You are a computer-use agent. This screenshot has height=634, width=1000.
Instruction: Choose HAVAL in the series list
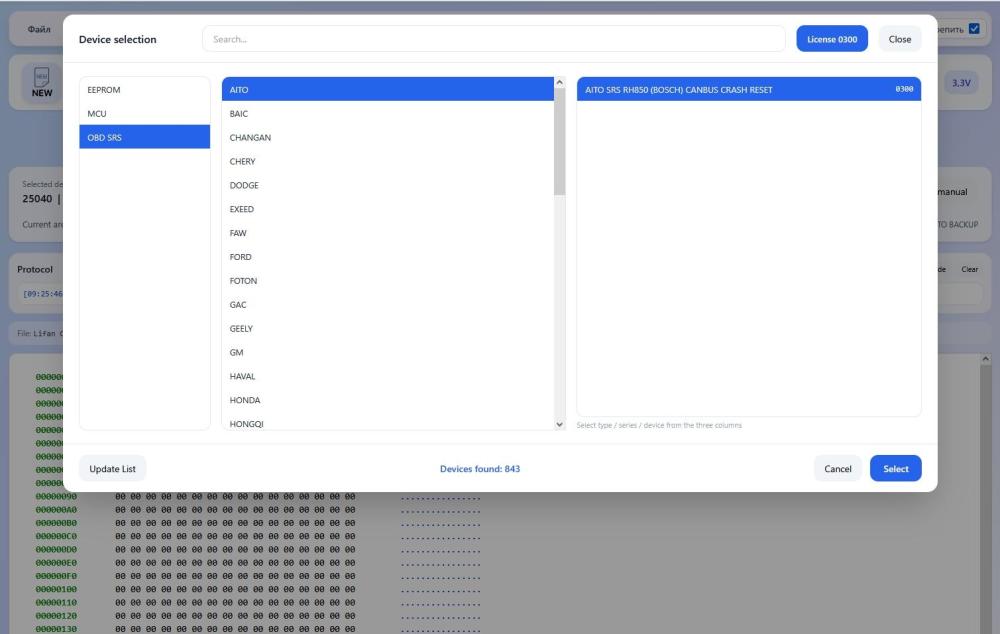[x=388, y=376]
